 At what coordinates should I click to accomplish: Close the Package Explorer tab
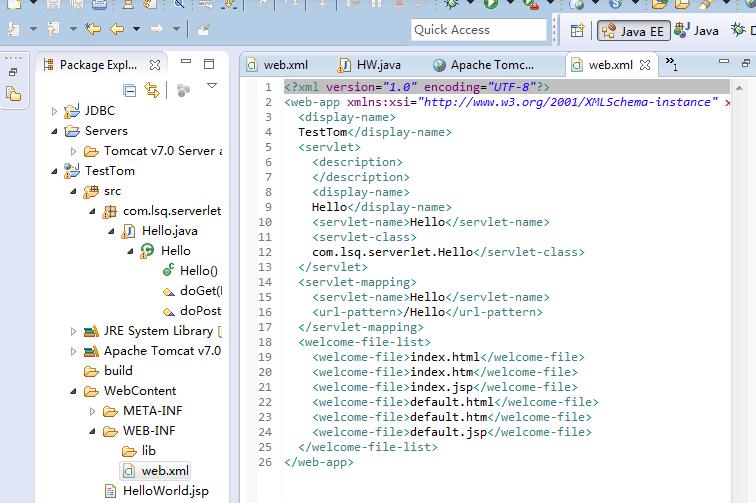[x=155, y=65]
